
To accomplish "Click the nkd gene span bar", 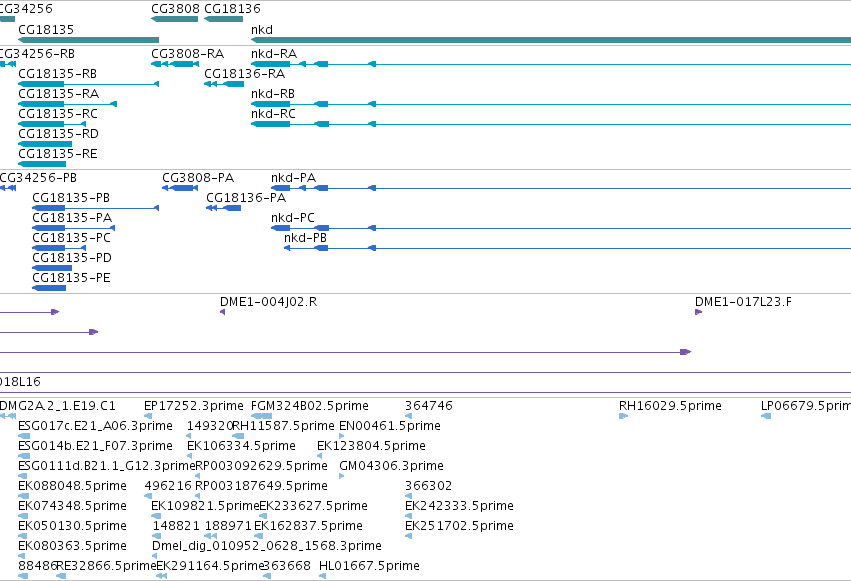I will point(551,40).
